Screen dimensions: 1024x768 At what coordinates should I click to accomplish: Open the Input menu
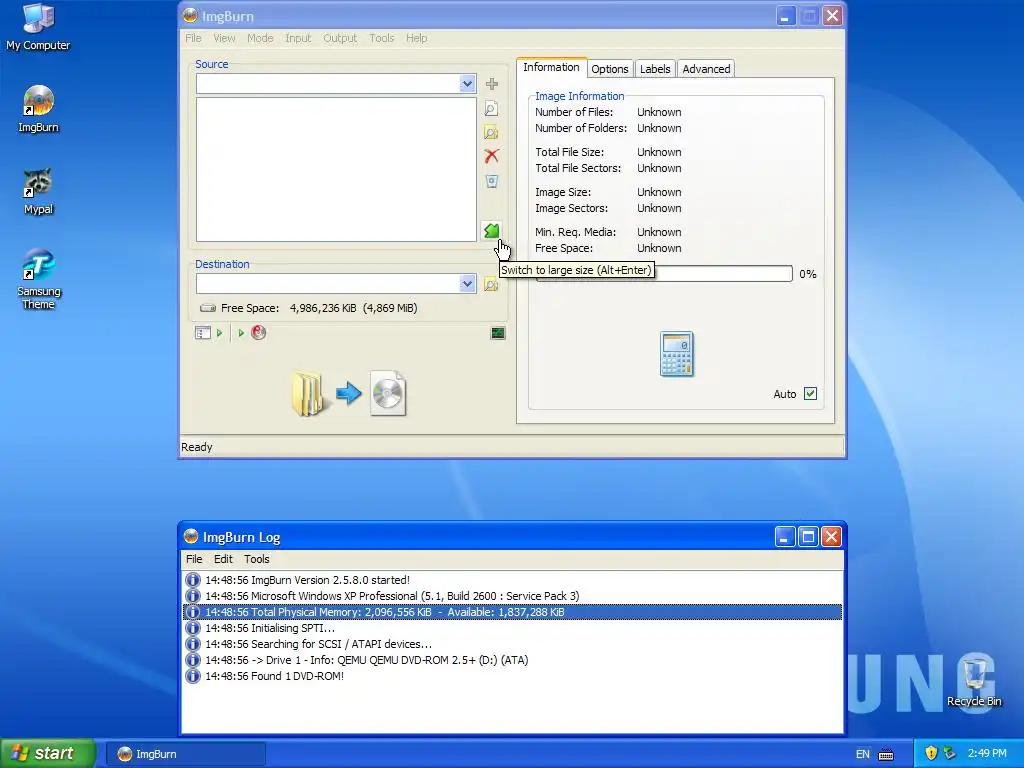[298, 38]
